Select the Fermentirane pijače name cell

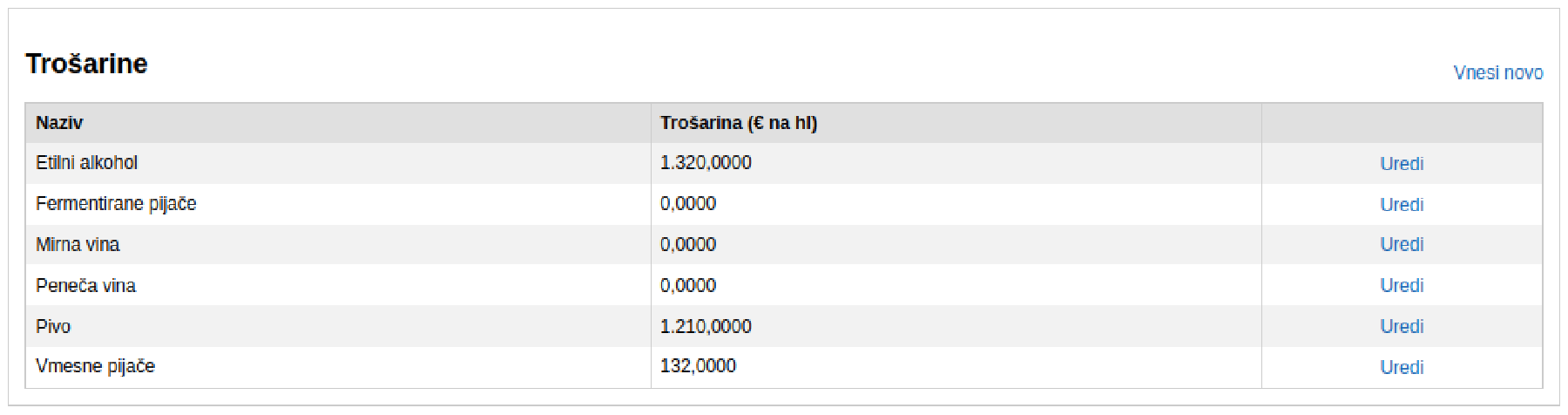click(x=116, y=204)
